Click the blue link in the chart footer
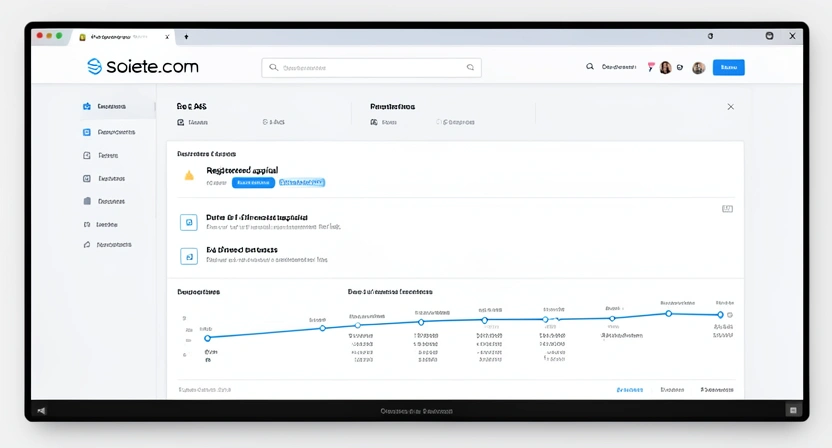This screenshot has height=448, width=832. tap(630, 390)
